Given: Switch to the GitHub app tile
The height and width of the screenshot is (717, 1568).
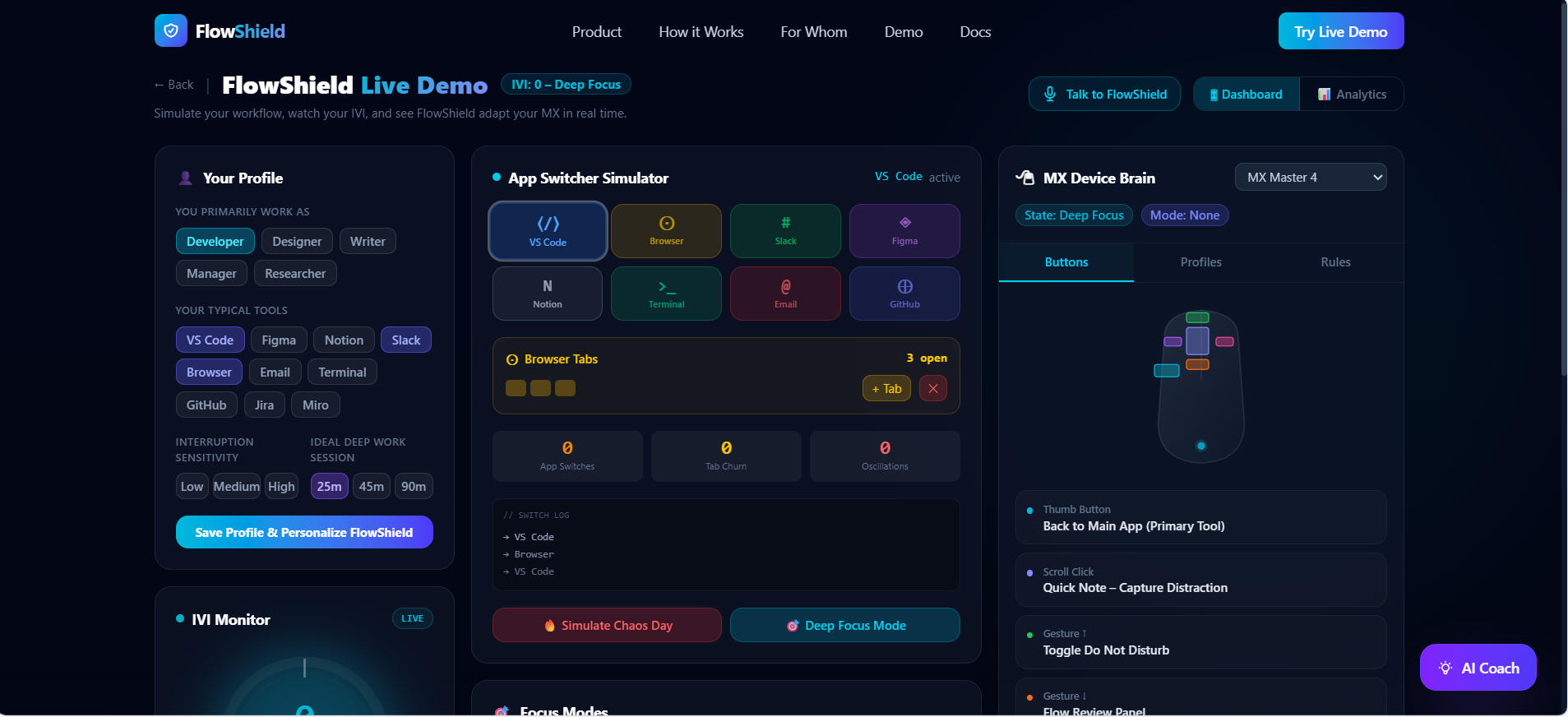Looking at the screenshot, I should 904,294.
